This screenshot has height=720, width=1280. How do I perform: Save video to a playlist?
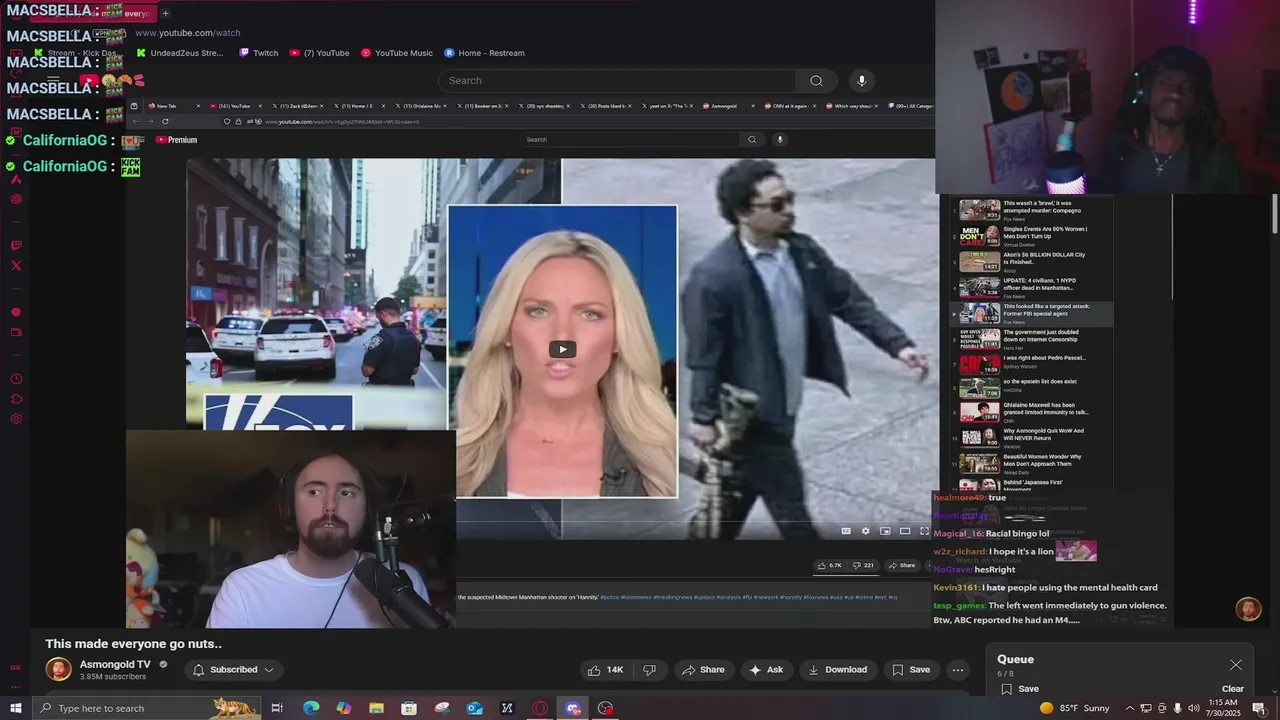point(911,670)
